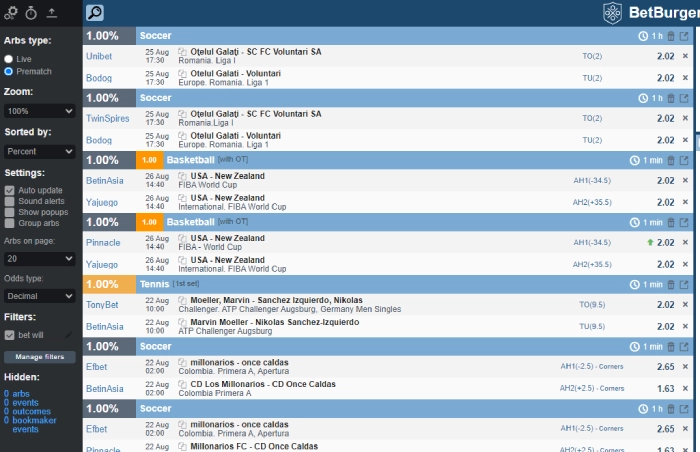Open the Zoom 100% dropdown
The width and height of the screenshot is (700, 452).
click(39, 111)
